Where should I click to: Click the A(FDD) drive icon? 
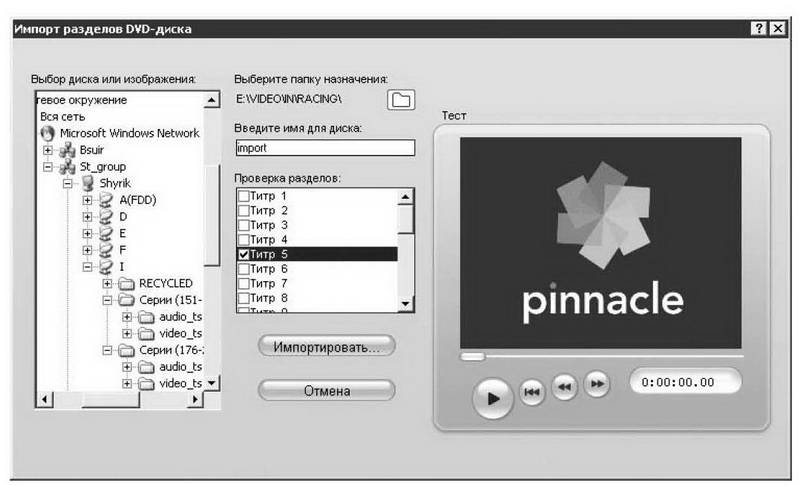(106, 200)
